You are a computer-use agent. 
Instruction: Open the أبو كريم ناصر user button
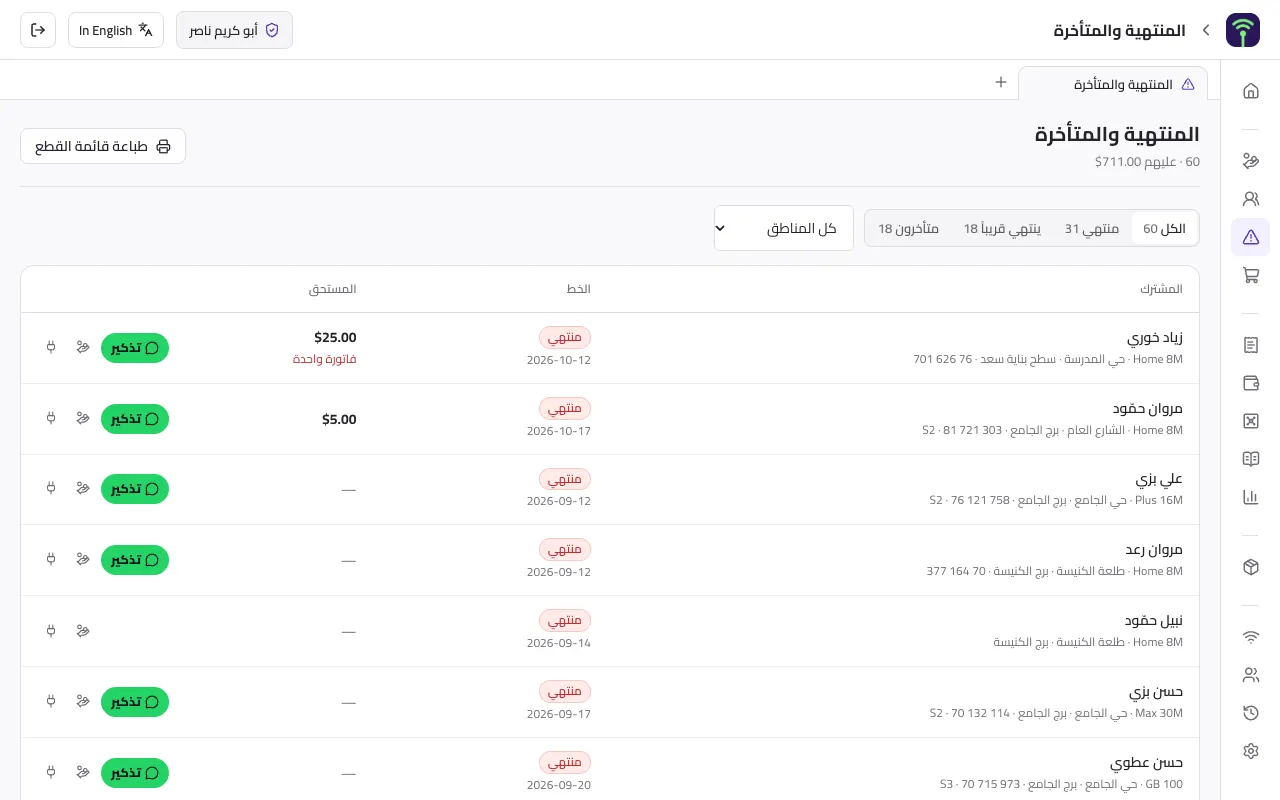coord(234,30)
